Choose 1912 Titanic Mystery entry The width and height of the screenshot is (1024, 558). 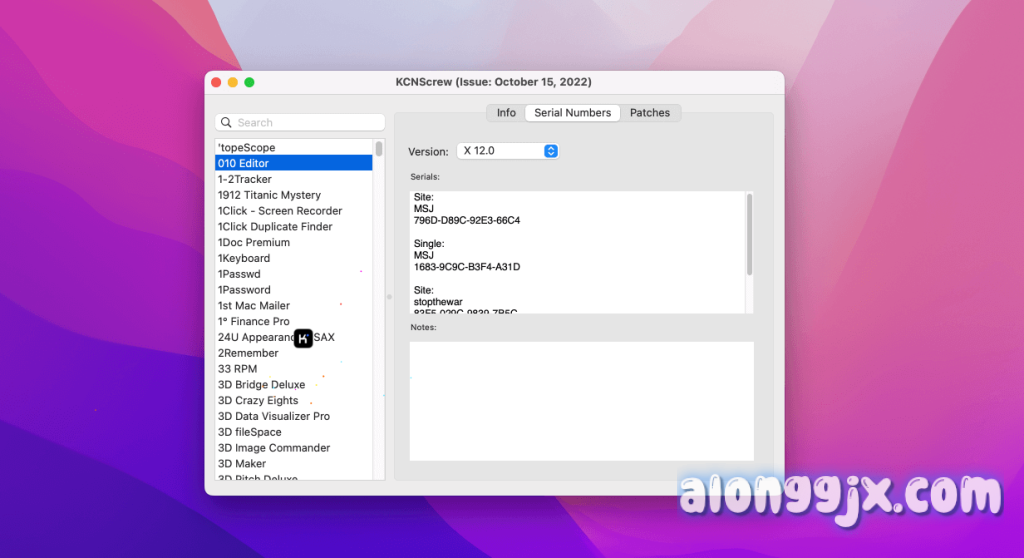click(269, 195)
